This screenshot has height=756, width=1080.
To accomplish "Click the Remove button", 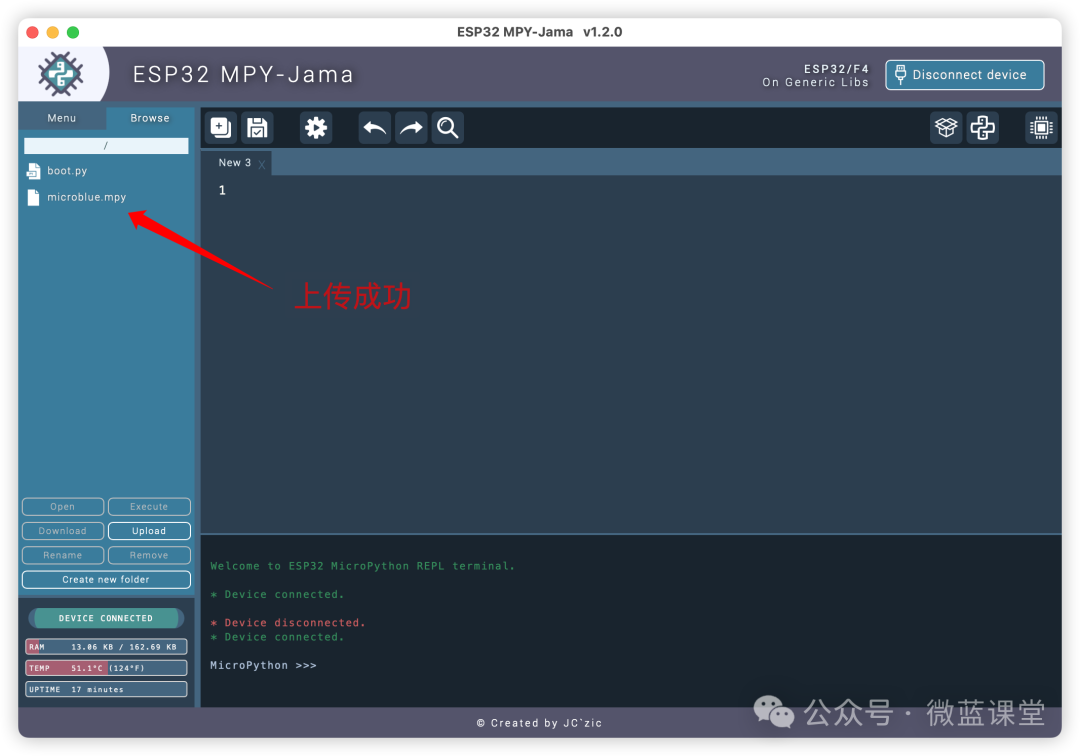I will (x=149, y=555).
